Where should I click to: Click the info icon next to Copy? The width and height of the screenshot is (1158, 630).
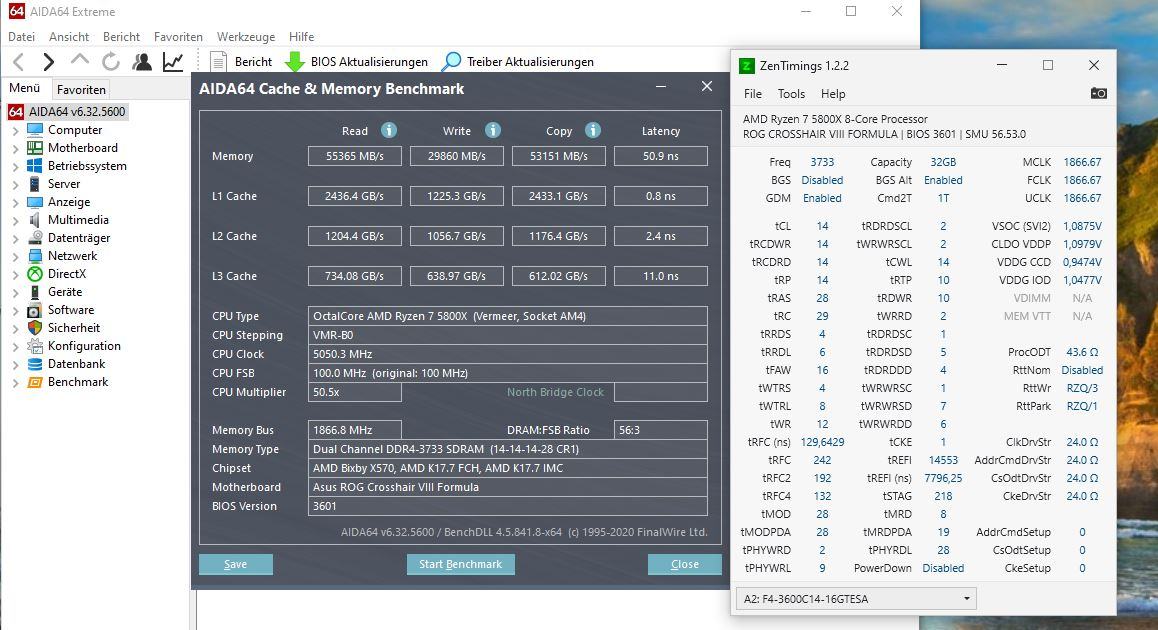[593, 130]
